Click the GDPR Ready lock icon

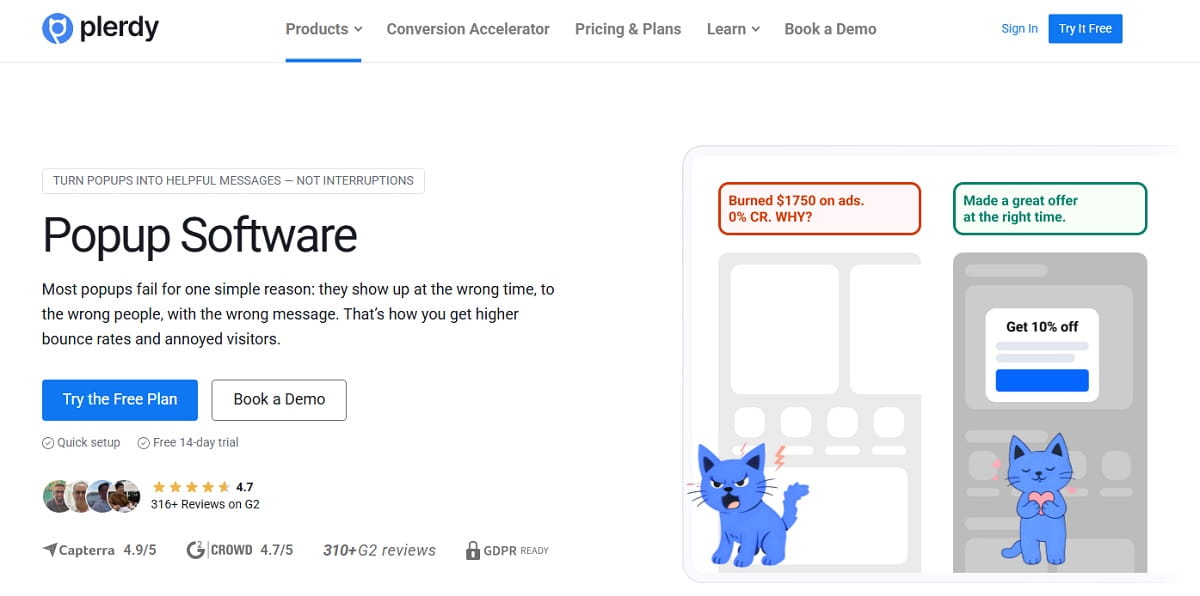pyautogui.click(x=473, y=549)
